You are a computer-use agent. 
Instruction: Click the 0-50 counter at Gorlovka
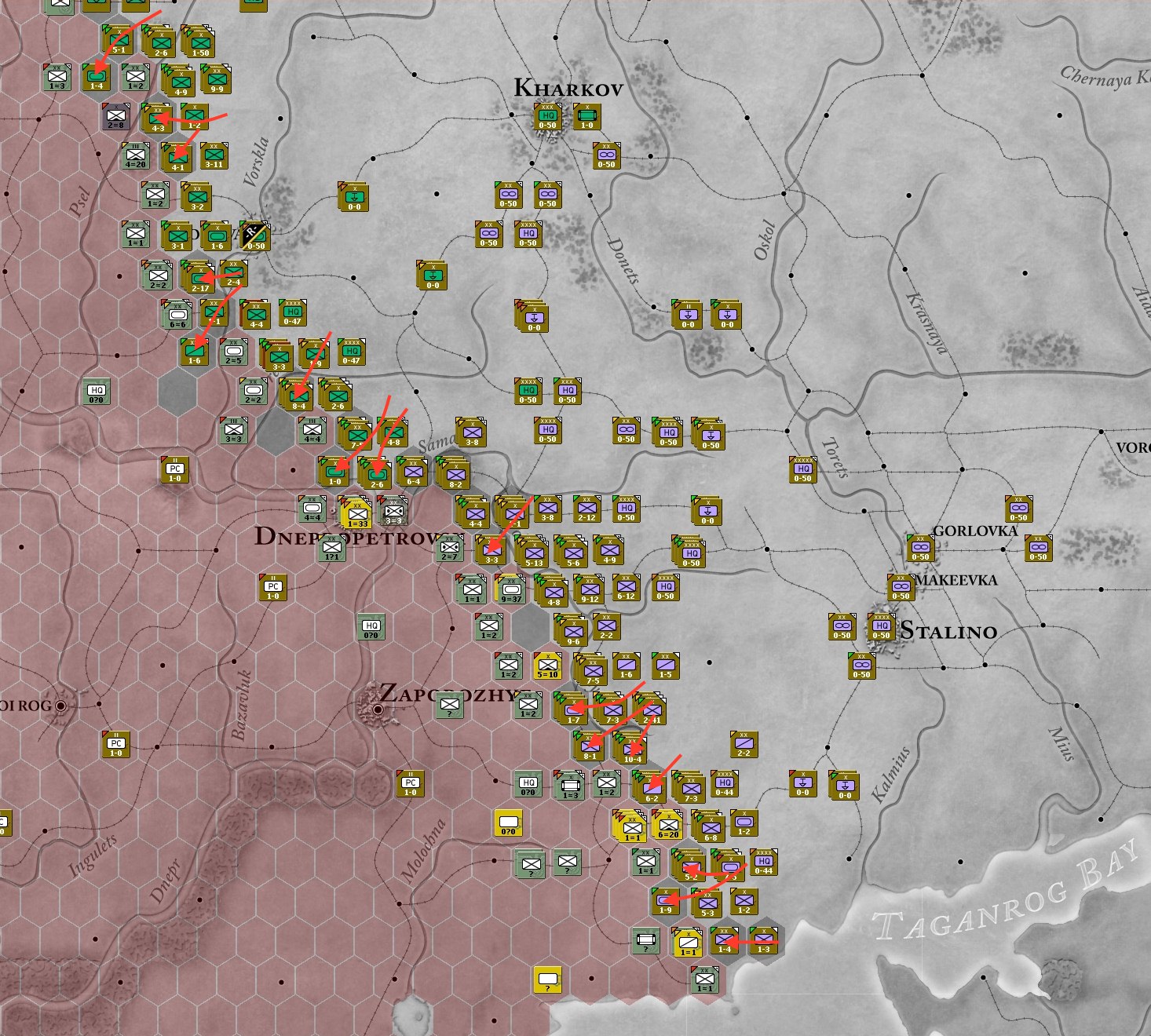pos(920,547)
